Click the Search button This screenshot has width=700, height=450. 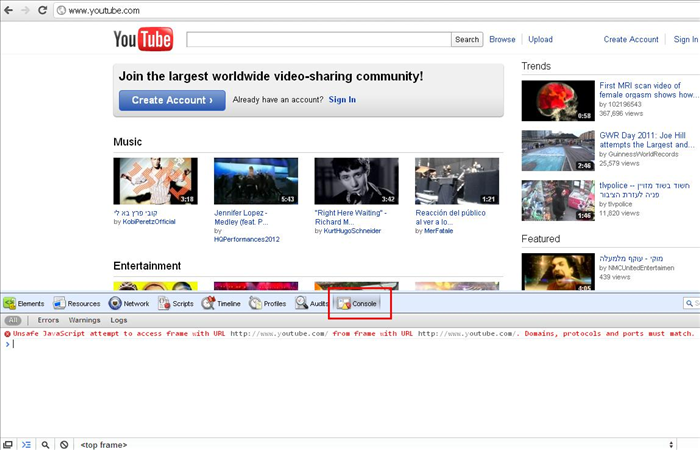coord(467,39)
